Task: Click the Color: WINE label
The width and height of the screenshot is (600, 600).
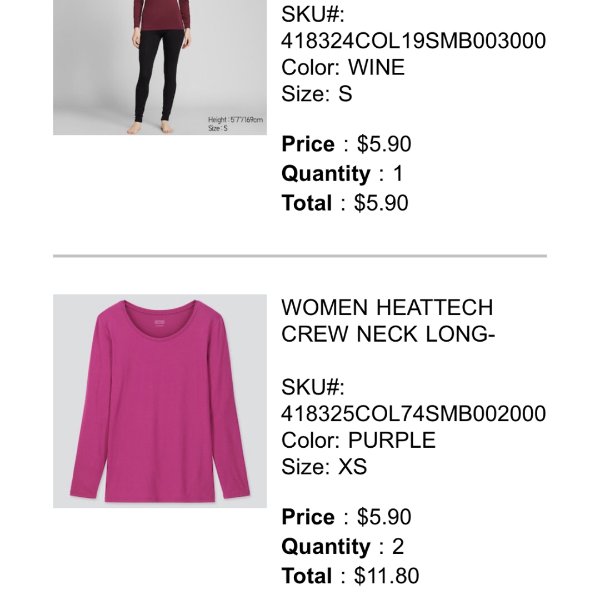Action: click(x=343, y=67)
